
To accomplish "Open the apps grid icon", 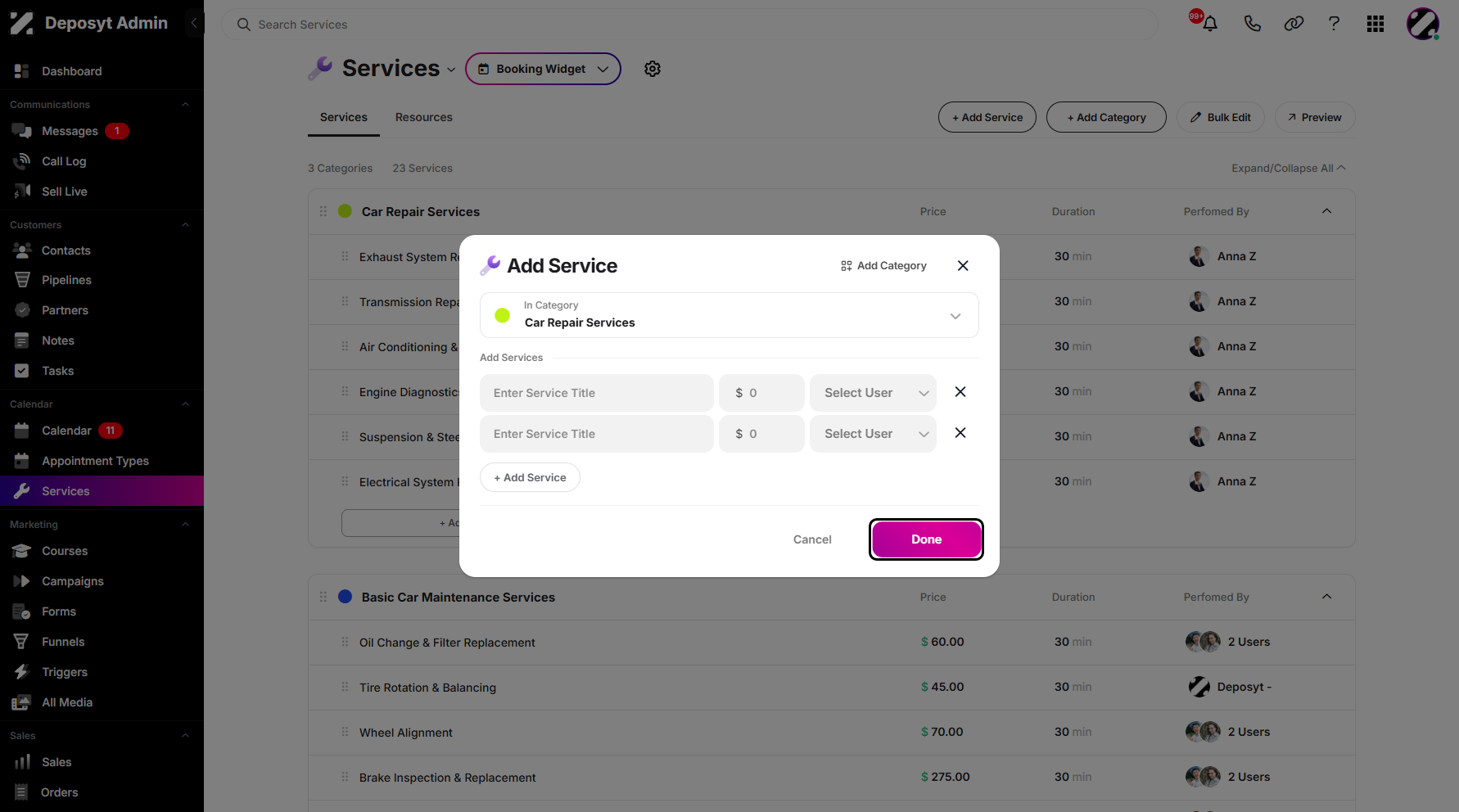I will tap(1375, 24).
